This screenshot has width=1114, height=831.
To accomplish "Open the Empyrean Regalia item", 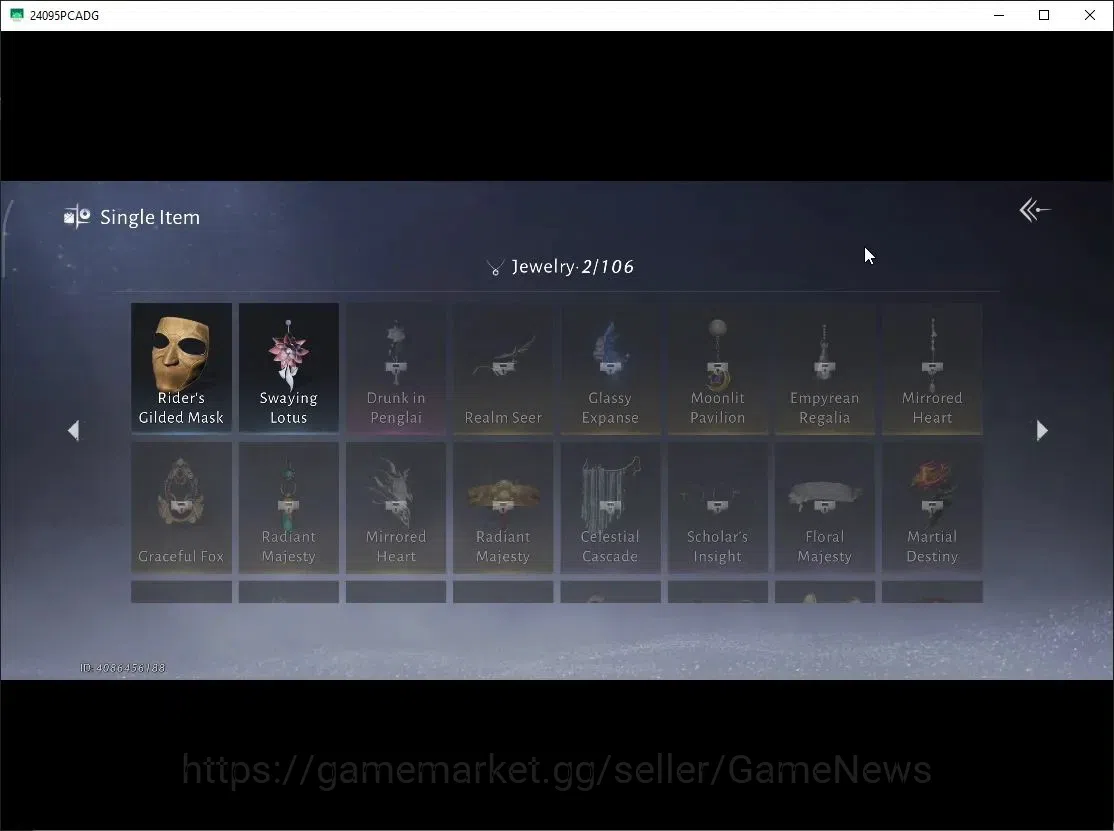I will (825, 367).
